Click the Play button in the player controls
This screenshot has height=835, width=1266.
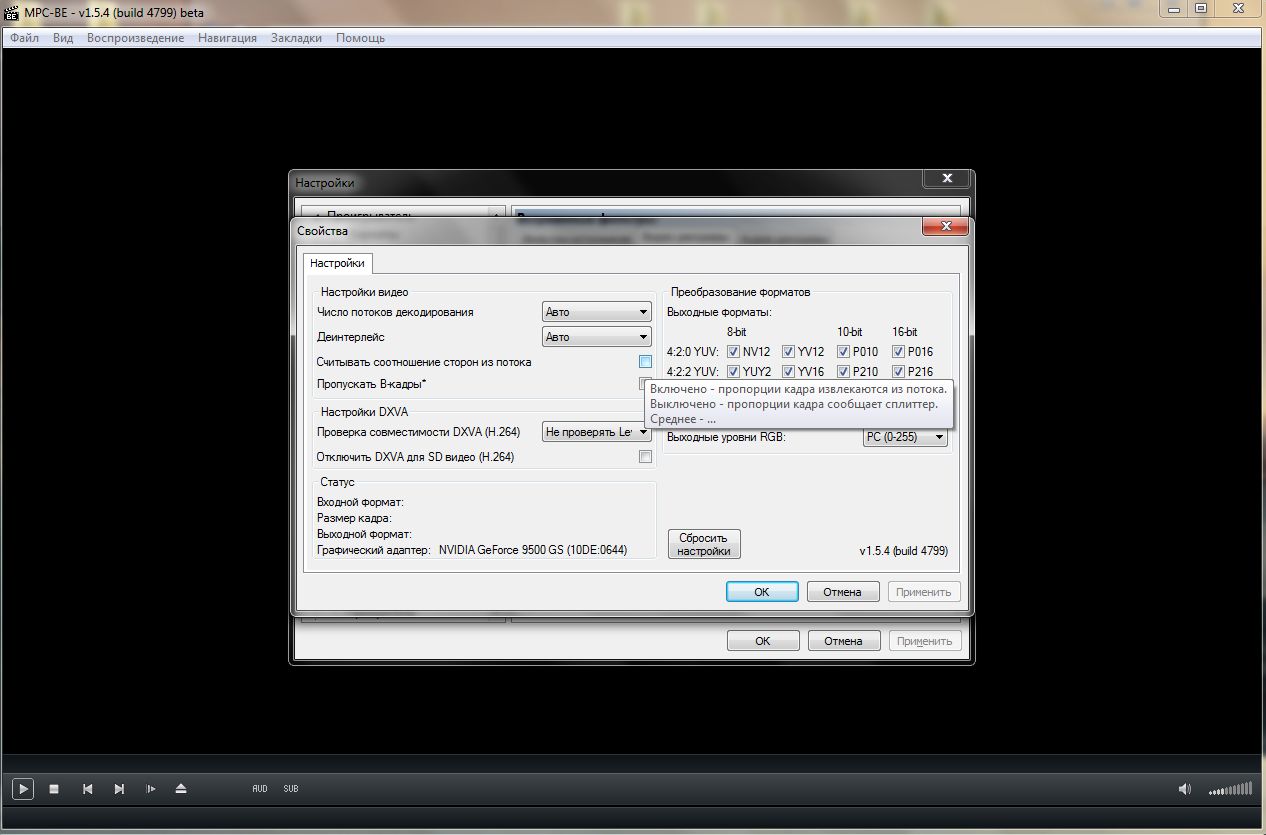(23, 789)
